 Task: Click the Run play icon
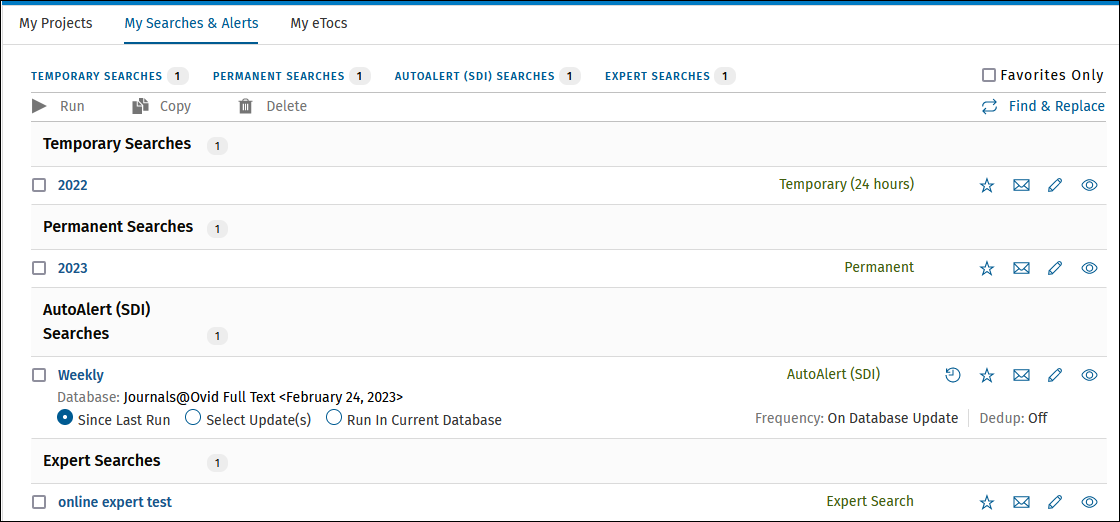[39, 106]
